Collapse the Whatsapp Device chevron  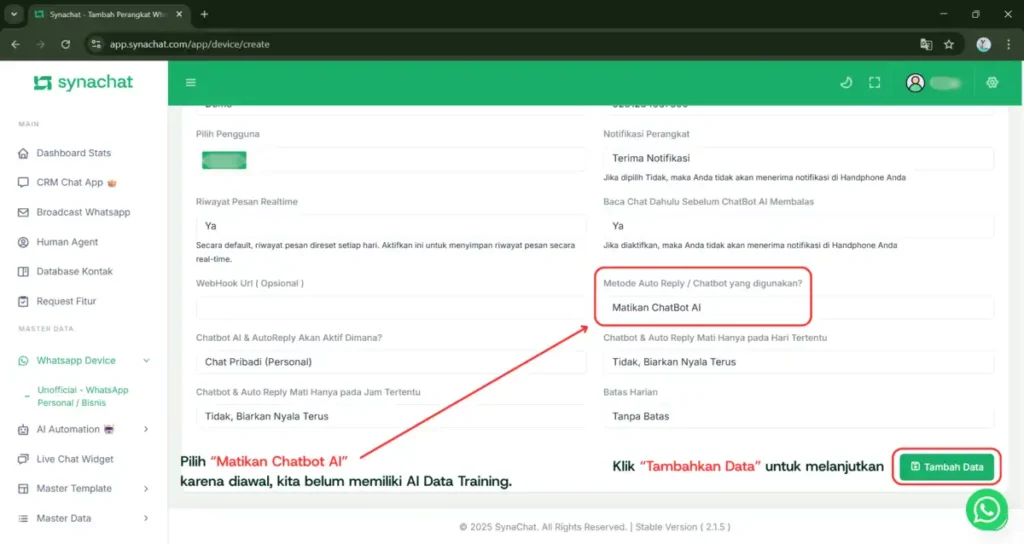tap(146, 360)
